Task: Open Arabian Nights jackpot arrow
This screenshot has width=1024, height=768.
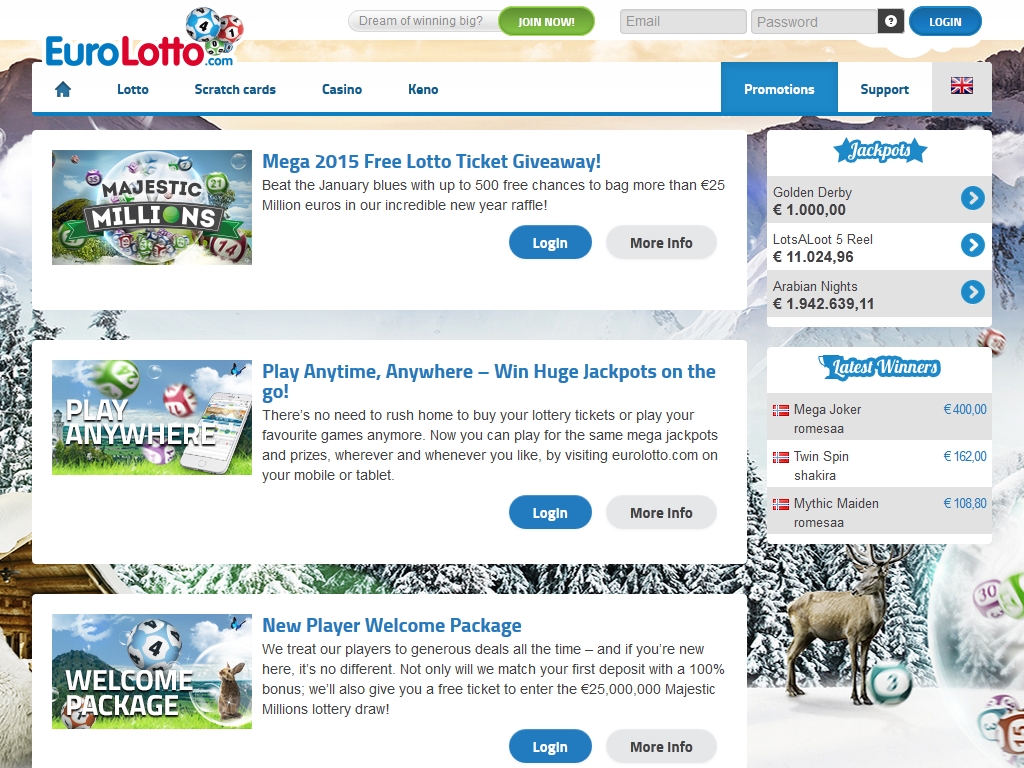Action: [972, 292]
